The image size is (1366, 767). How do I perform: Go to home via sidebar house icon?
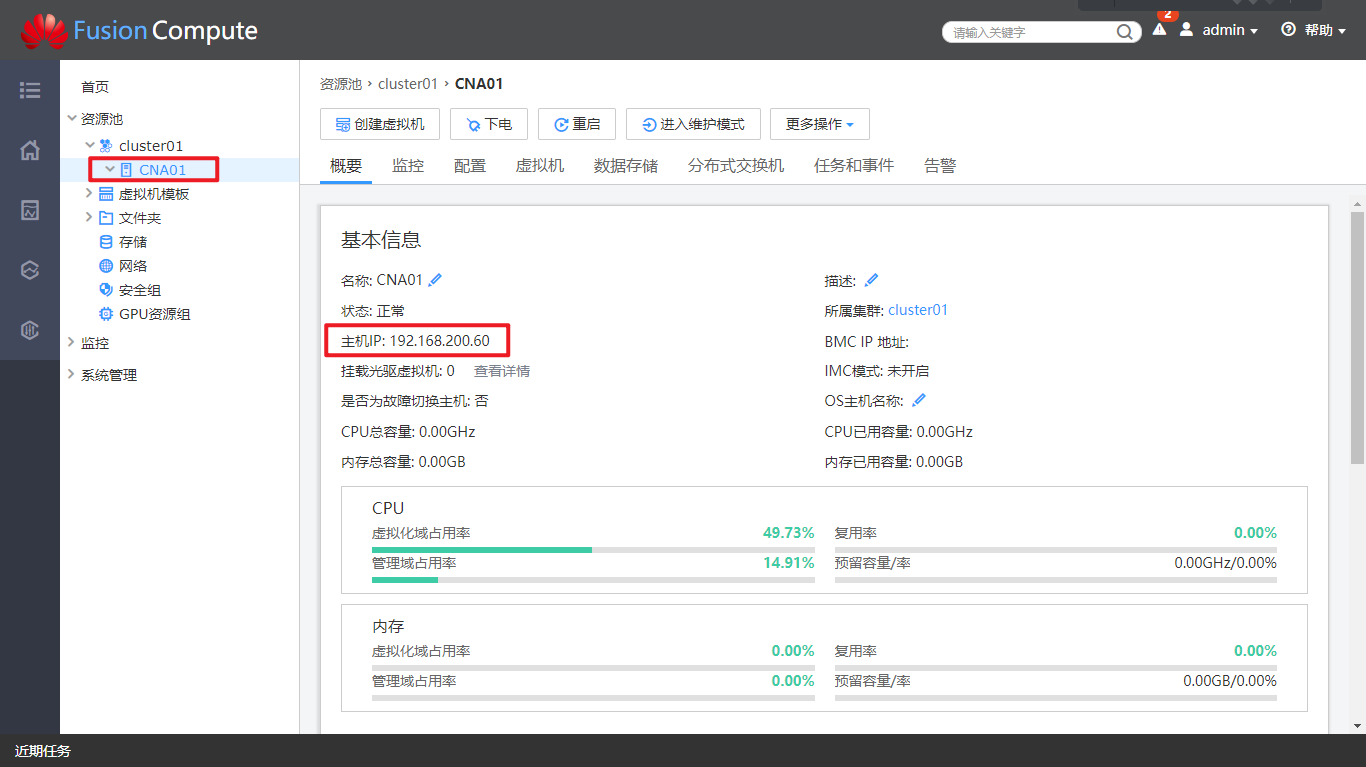(x=30, y=150)
